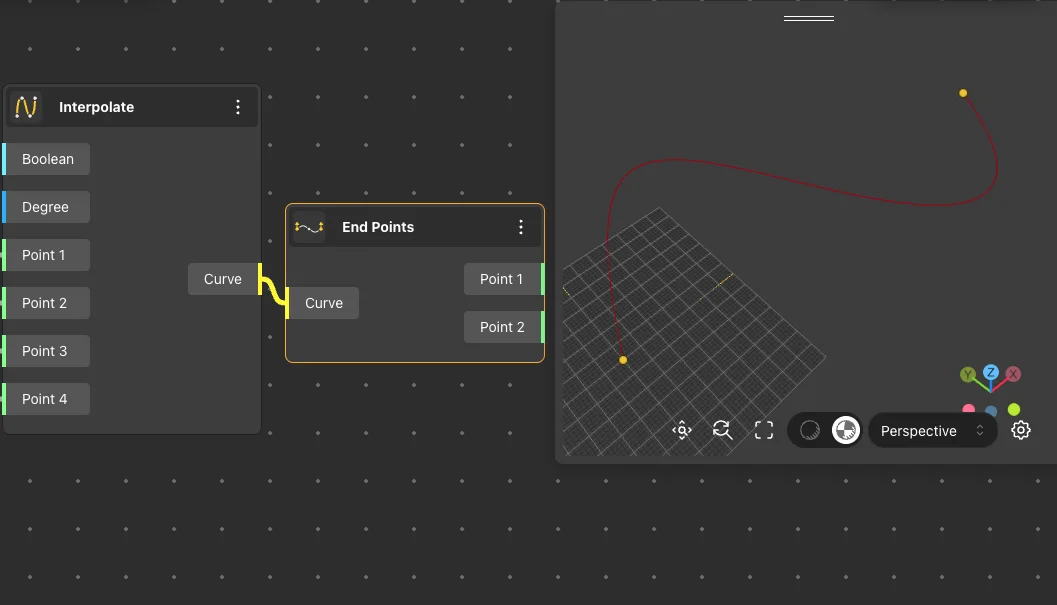The width and height of the screenshot is (1057, 605).
Task: Click the zoom-to-selection viewport icon
Action: (682, 430)
